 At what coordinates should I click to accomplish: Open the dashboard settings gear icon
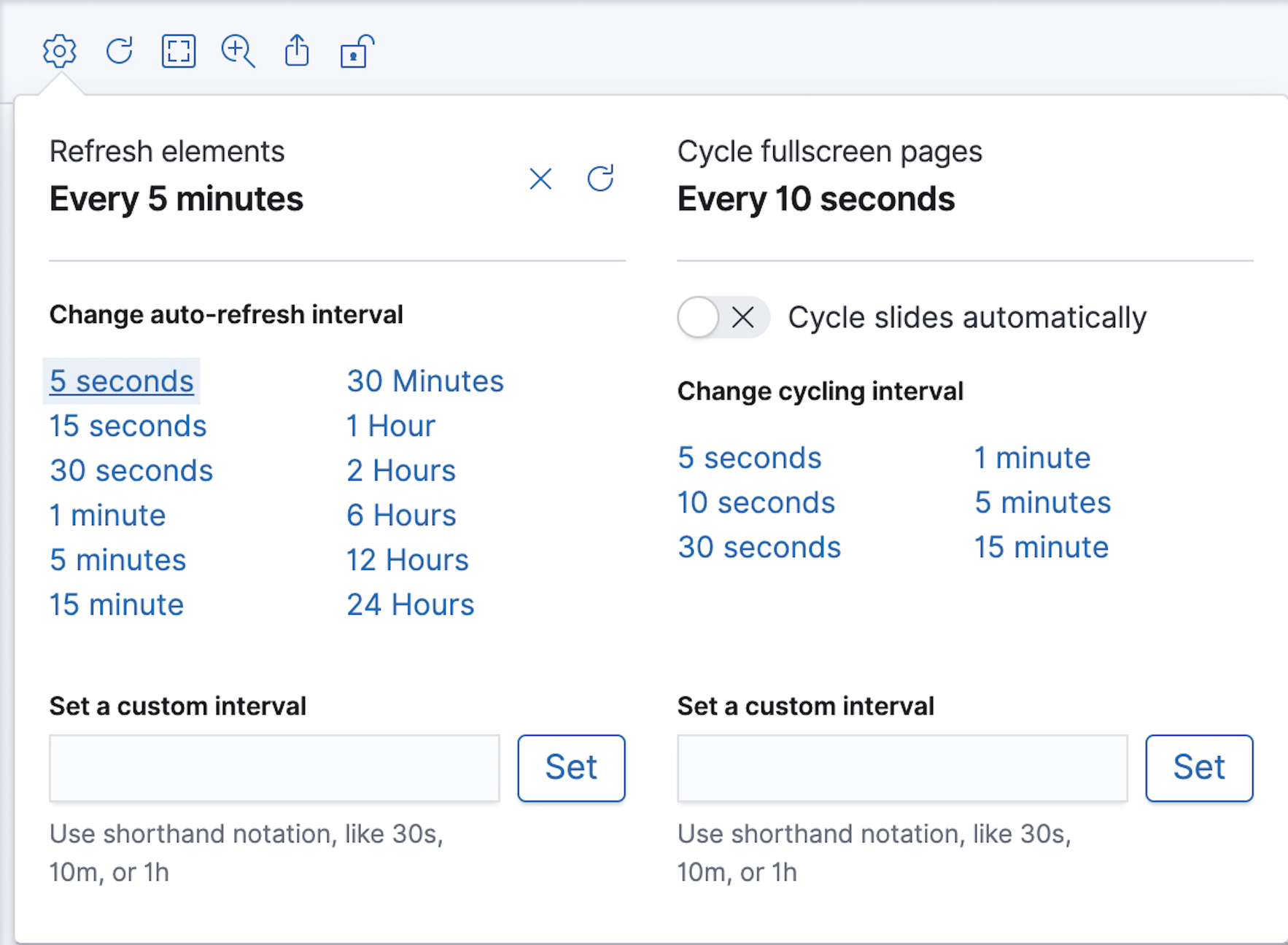coord(59,51)
